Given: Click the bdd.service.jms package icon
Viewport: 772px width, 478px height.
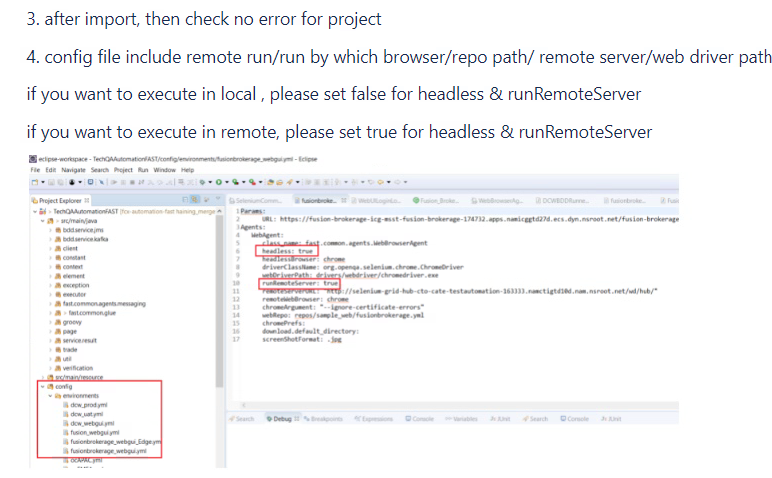Looking at the screenshot, I should [58, 230].
